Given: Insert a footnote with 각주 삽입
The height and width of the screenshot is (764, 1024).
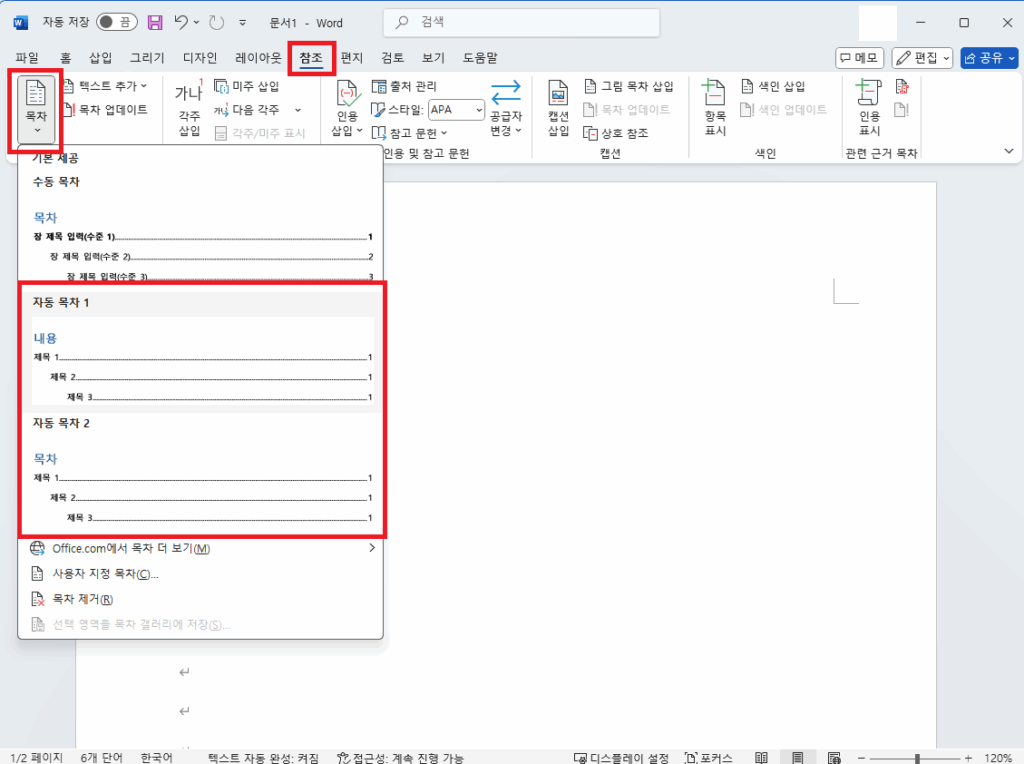Looking at the screenshot, I should pos(188,108).
